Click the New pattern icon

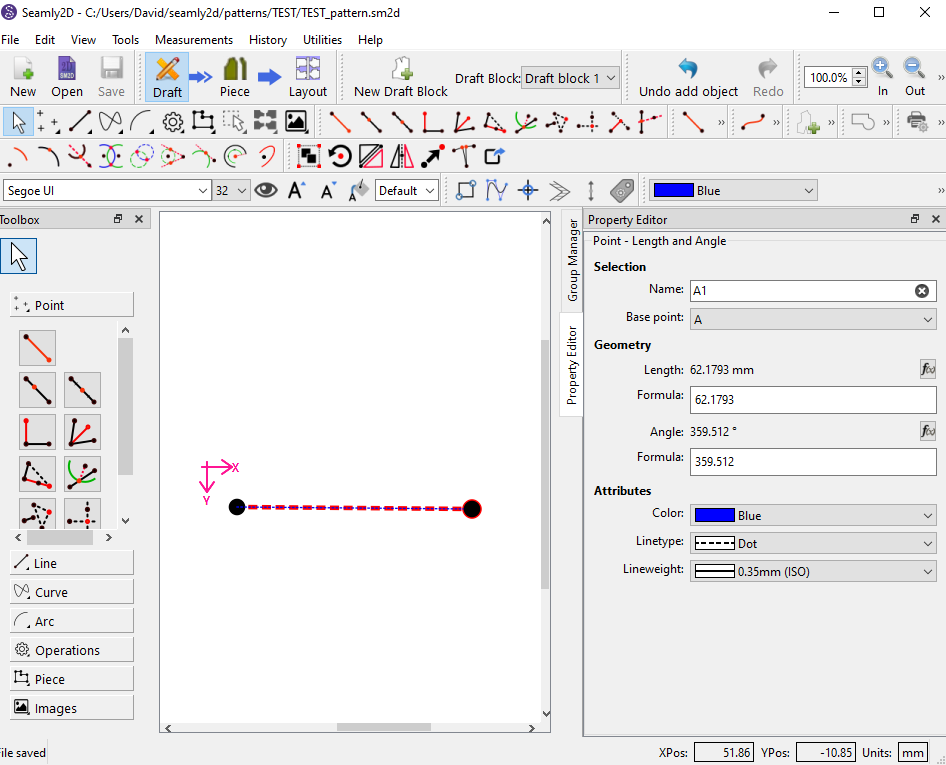[x=23, y=76]
